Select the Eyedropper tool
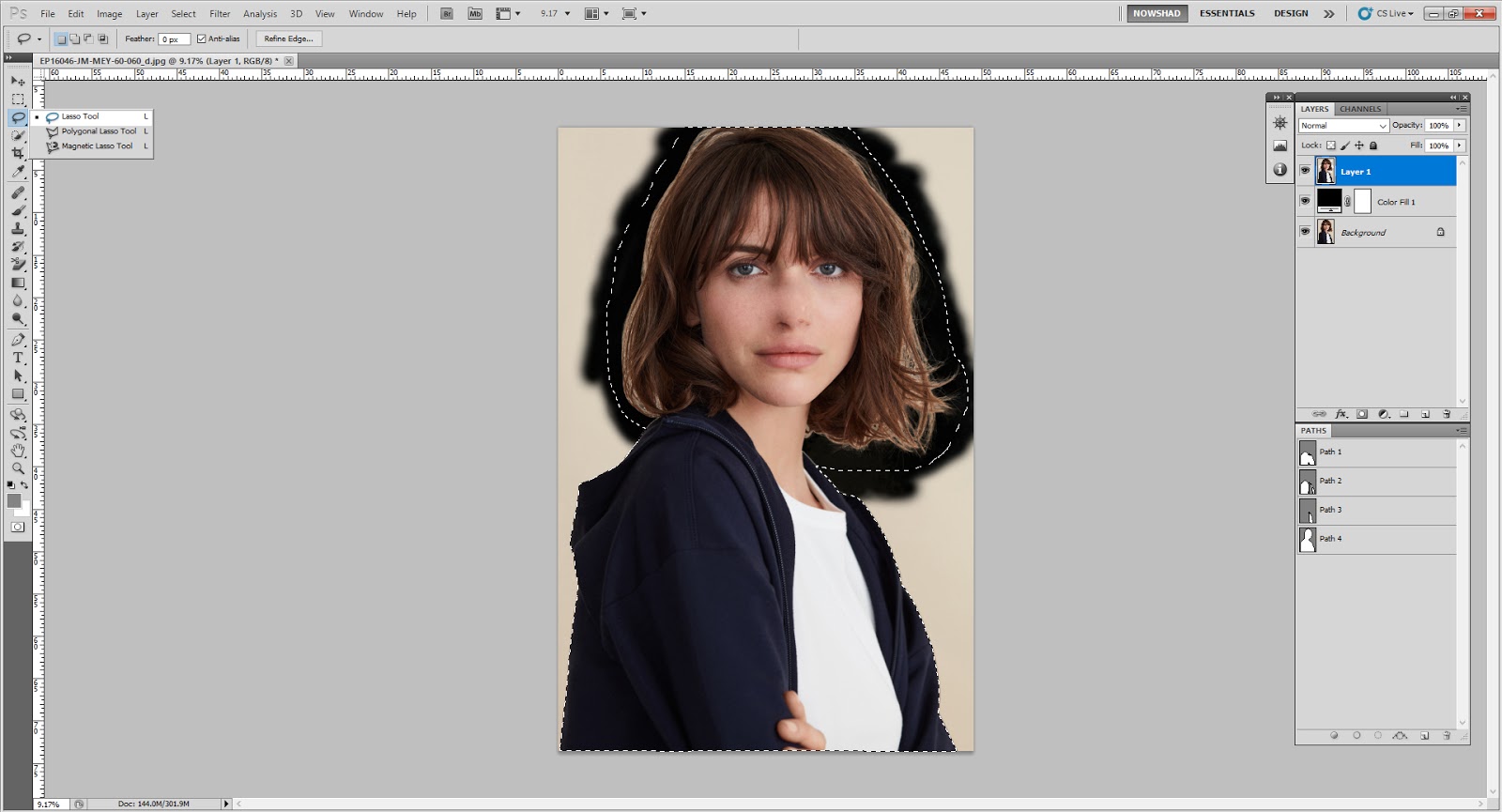This screenshot has height=812, width=1502. 18,173
